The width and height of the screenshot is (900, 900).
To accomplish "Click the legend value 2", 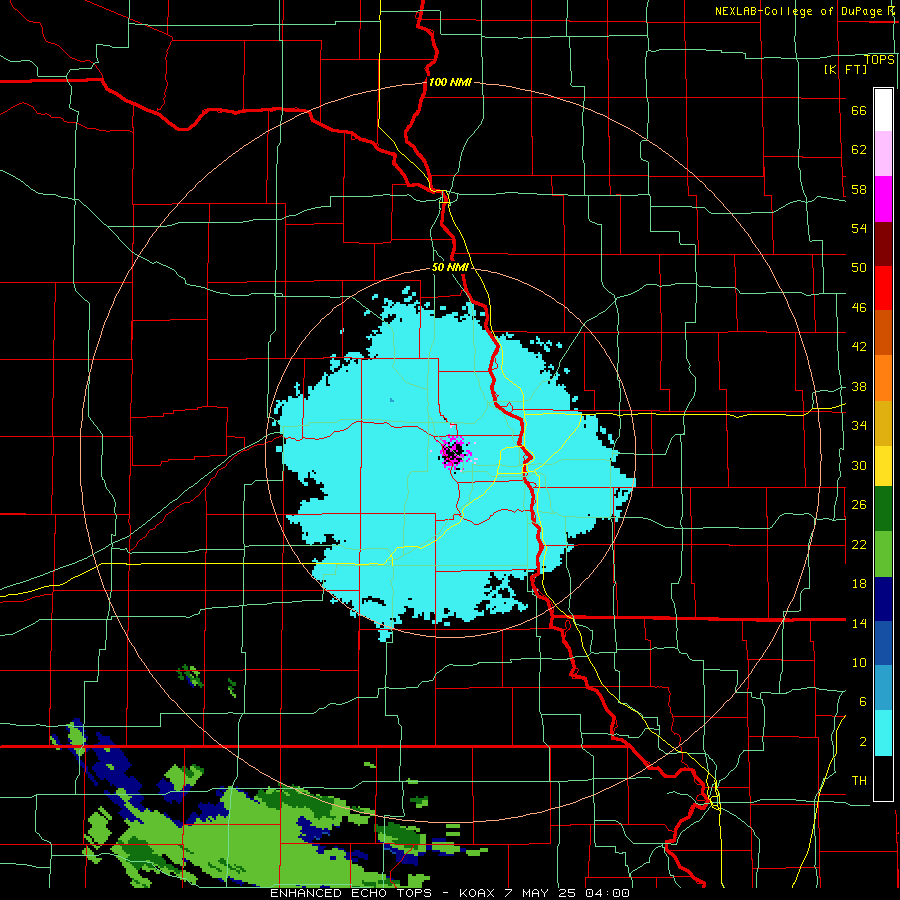I will pos(863,742).
